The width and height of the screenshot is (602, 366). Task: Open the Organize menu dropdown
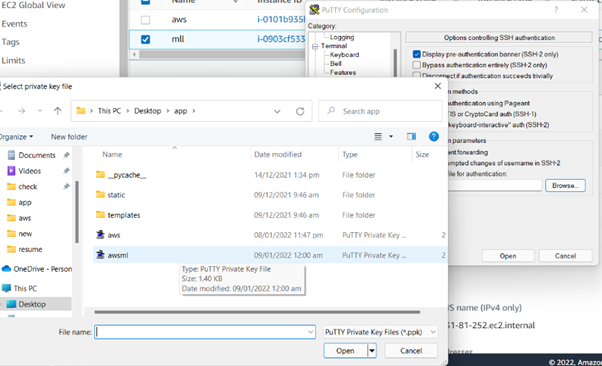coord(17,137)
